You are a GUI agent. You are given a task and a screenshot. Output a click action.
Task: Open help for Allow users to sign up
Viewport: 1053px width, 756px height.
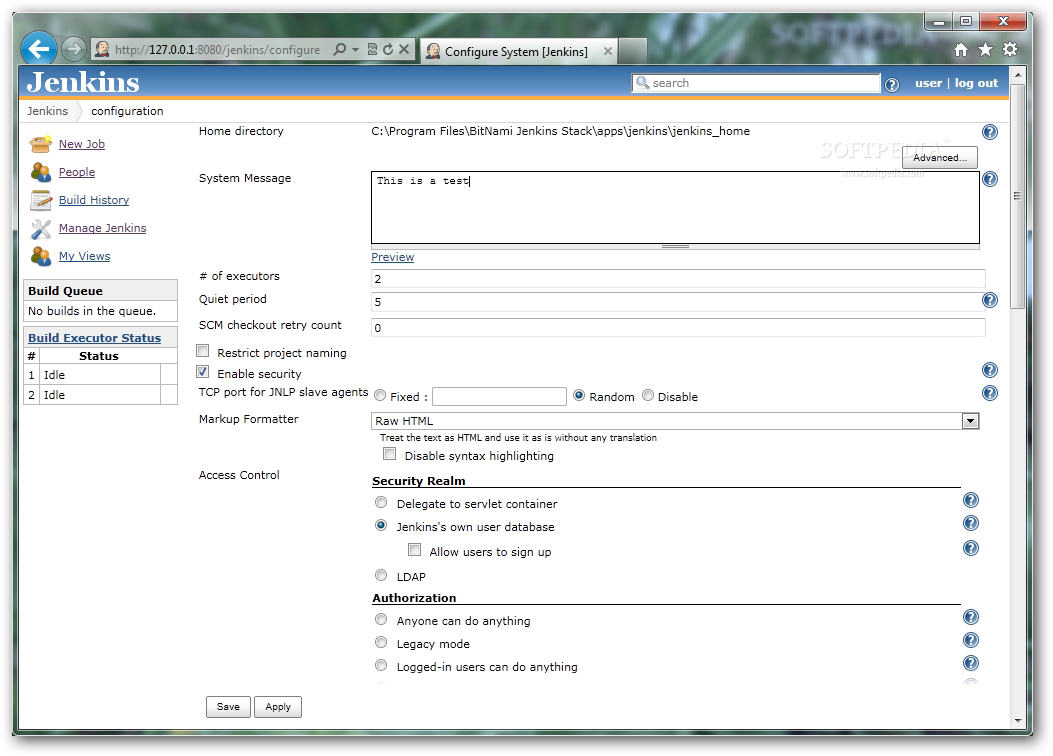[x=971, y=549]
